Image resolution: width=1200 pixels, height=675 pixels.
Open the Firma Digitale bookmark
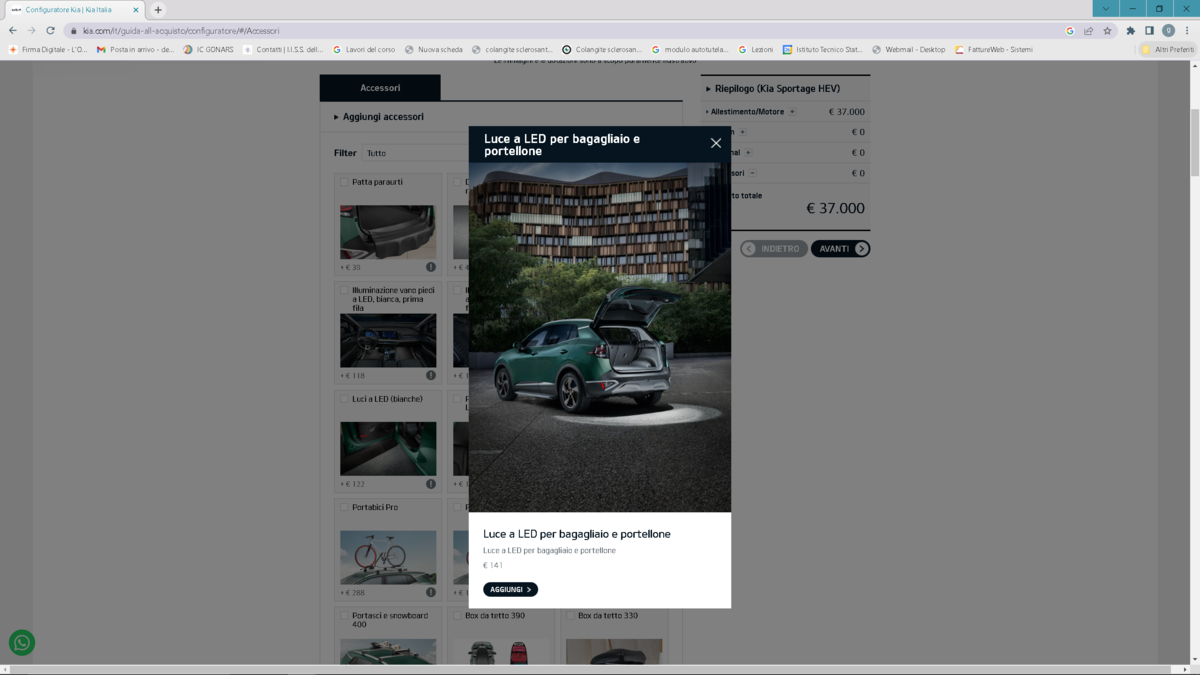48,49
